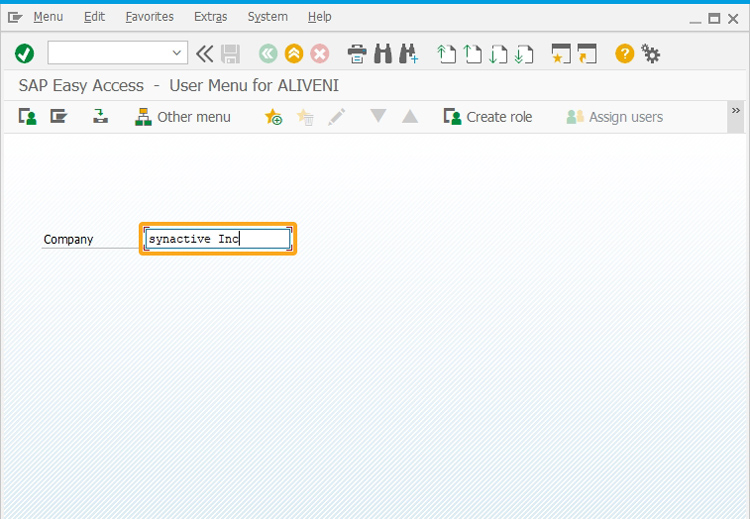Open Help via yellow question icon

coord(625,54)
